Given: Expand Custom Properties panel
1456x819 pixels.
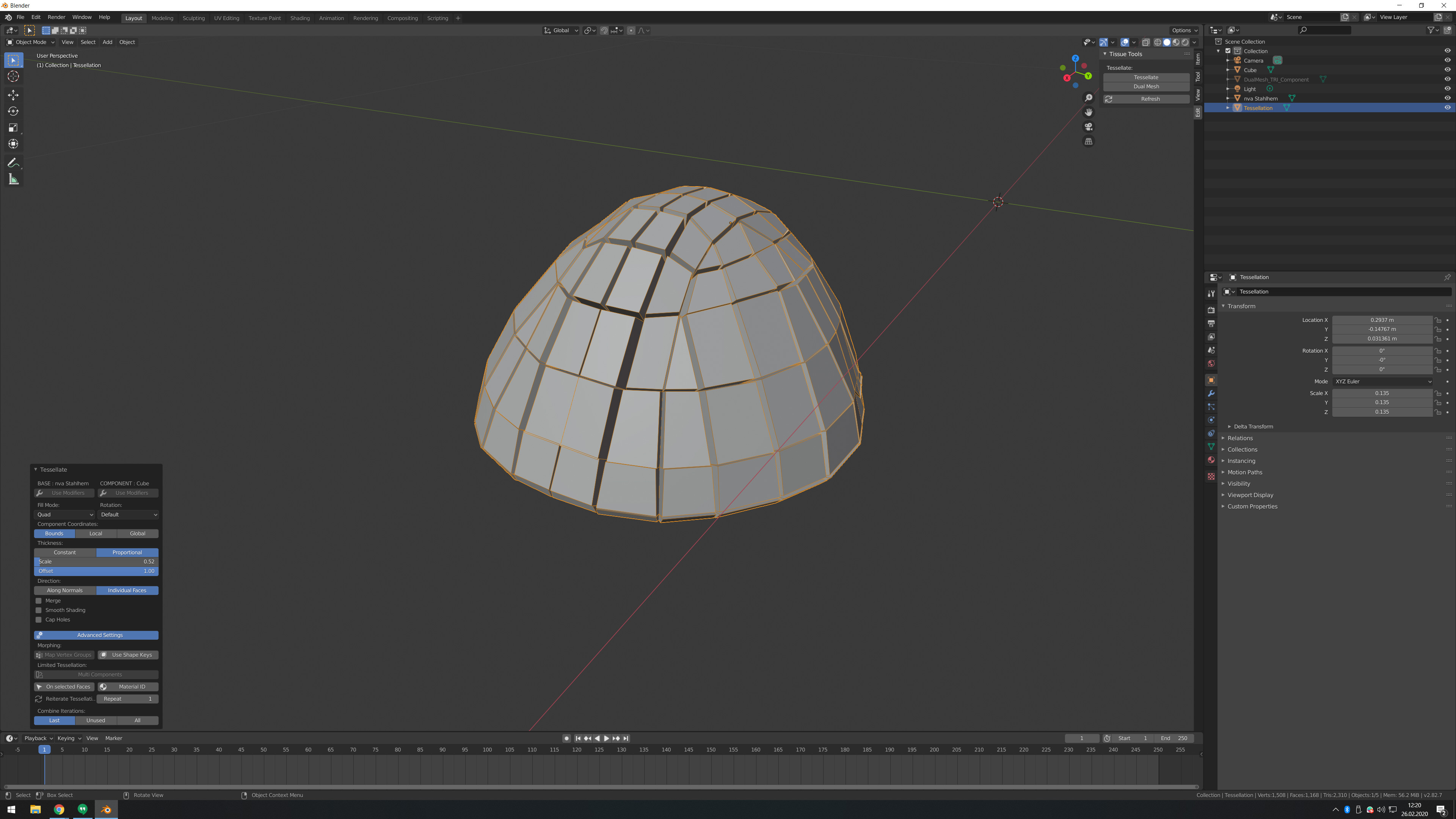Looking at the screenshot, I should [1252, 507].
